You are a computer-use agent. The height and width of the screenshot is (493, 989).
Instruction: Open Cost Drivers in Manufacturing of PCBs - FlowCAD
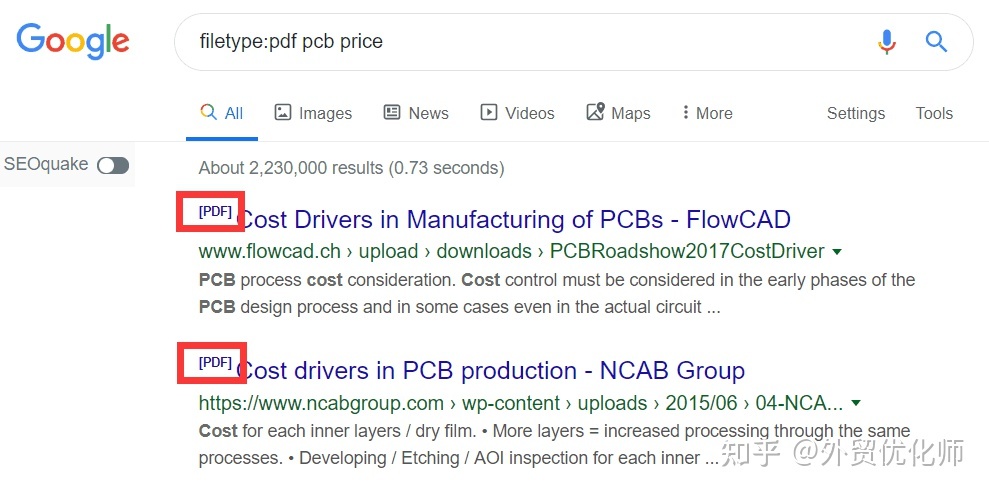point(515,219)
